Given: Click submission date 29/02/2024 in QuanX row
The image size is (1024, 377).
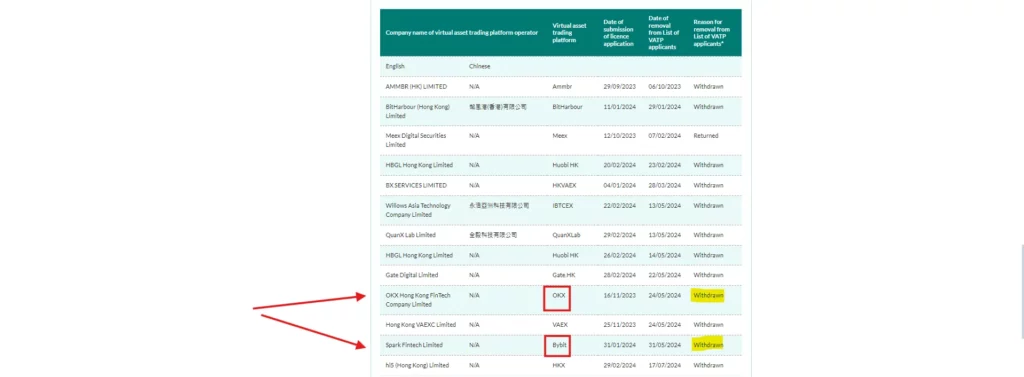Looking at the screenshot, I should coord(619,235).
